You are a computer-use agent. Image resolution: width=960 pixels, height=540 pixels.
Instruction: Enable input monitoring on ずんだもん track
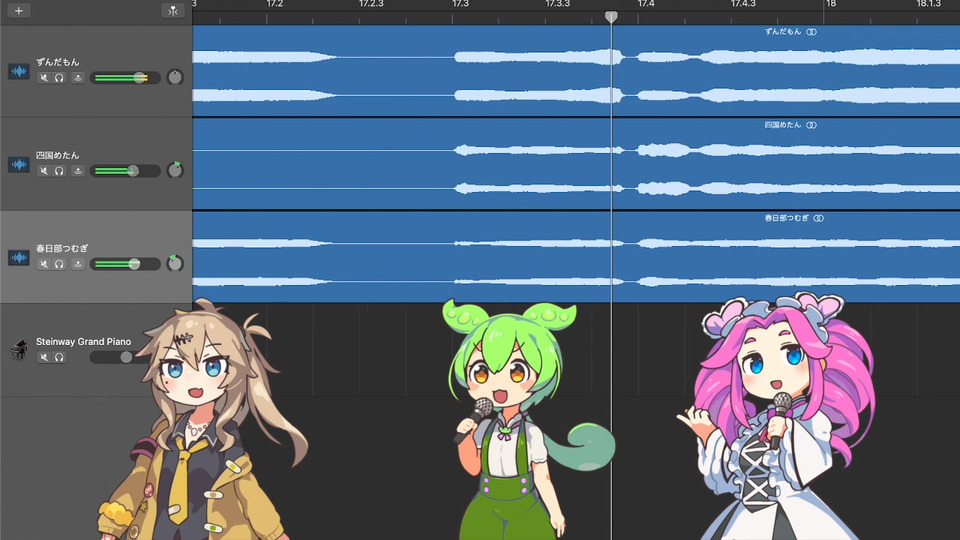pyautogui.click(x=78, y=78)
